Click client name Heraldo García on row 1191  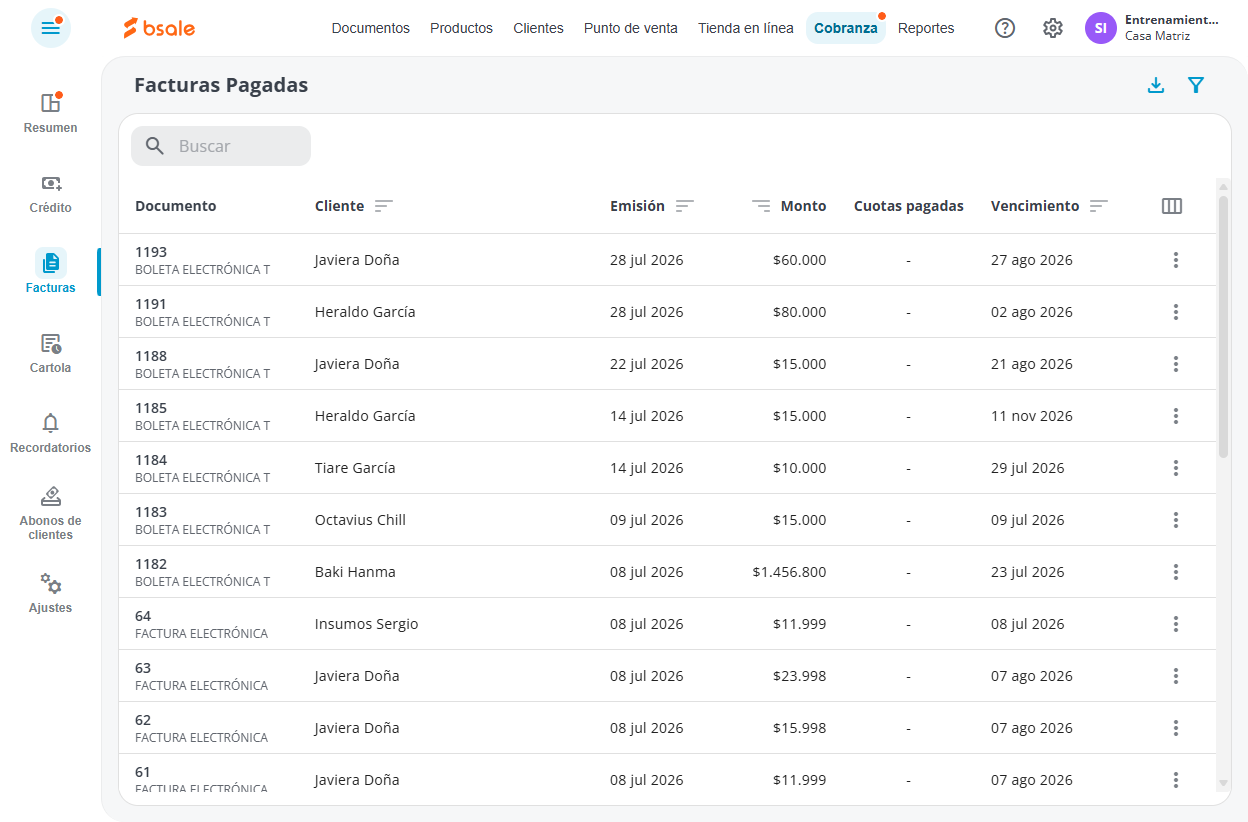[365, 312]
